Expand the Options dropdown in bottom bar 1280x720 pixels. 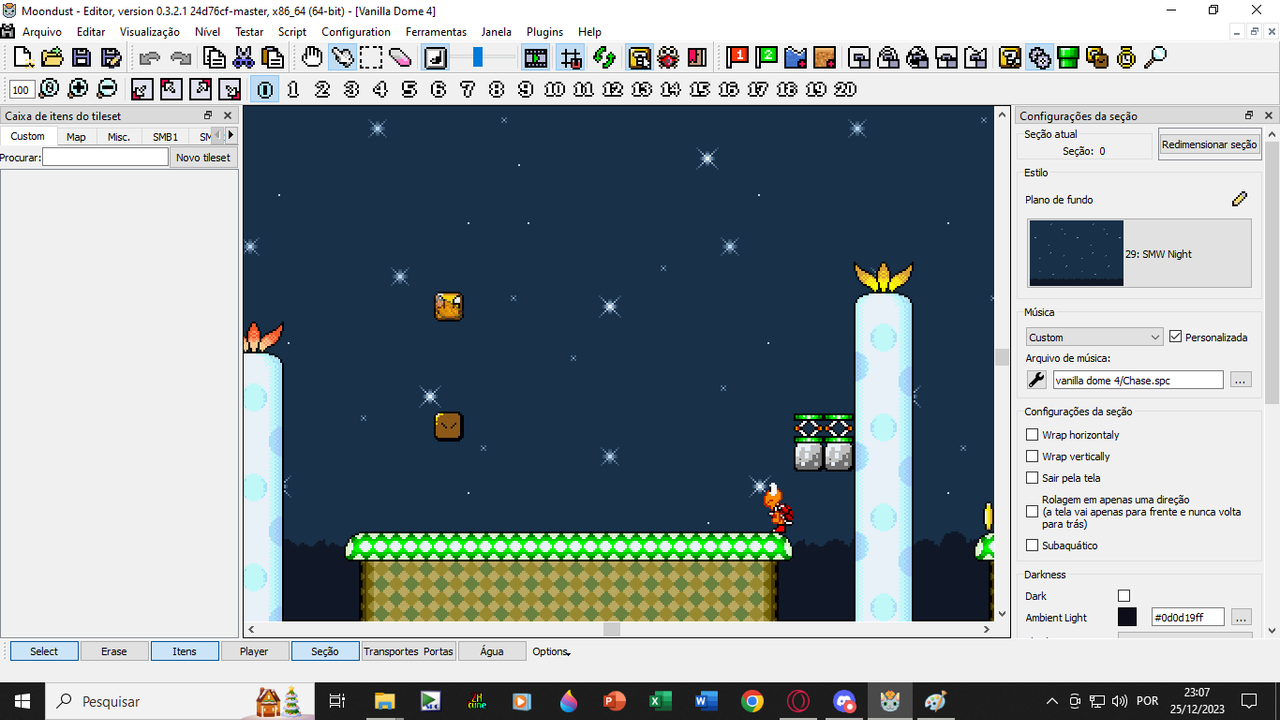551,651
